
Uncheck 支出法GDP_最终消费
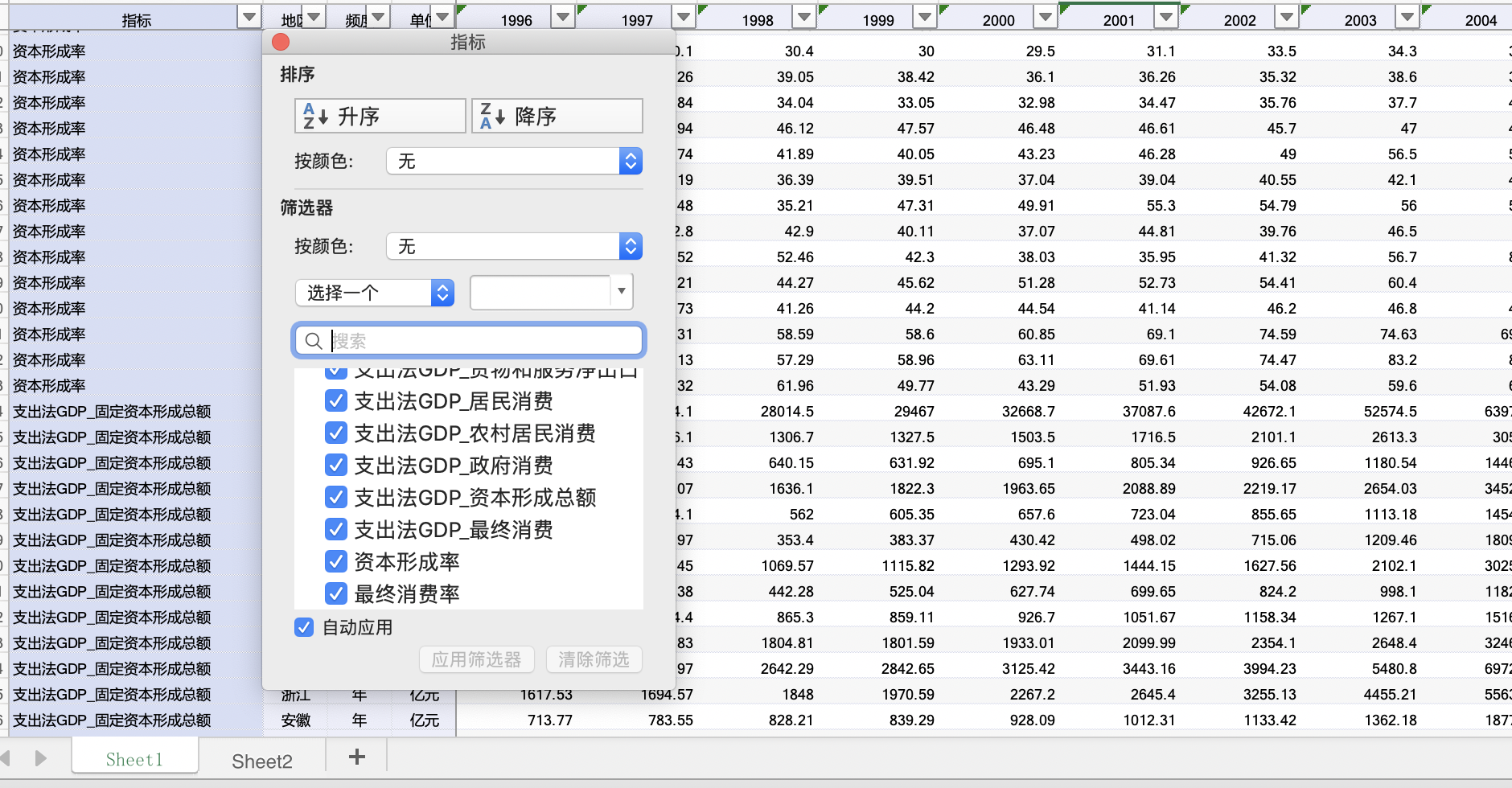click(336, 529)
